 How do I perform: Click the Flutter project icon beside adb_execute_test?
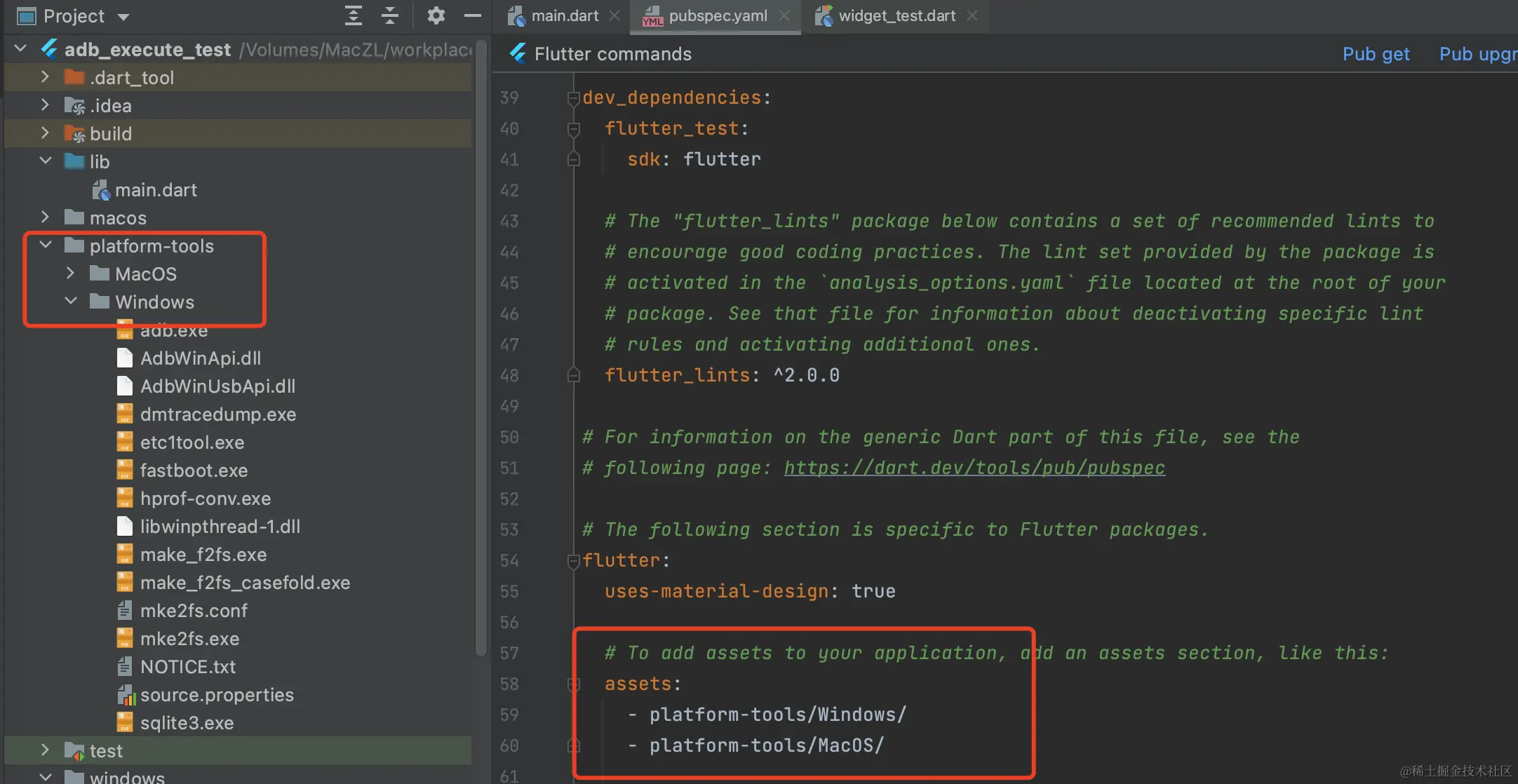point(49,48)
